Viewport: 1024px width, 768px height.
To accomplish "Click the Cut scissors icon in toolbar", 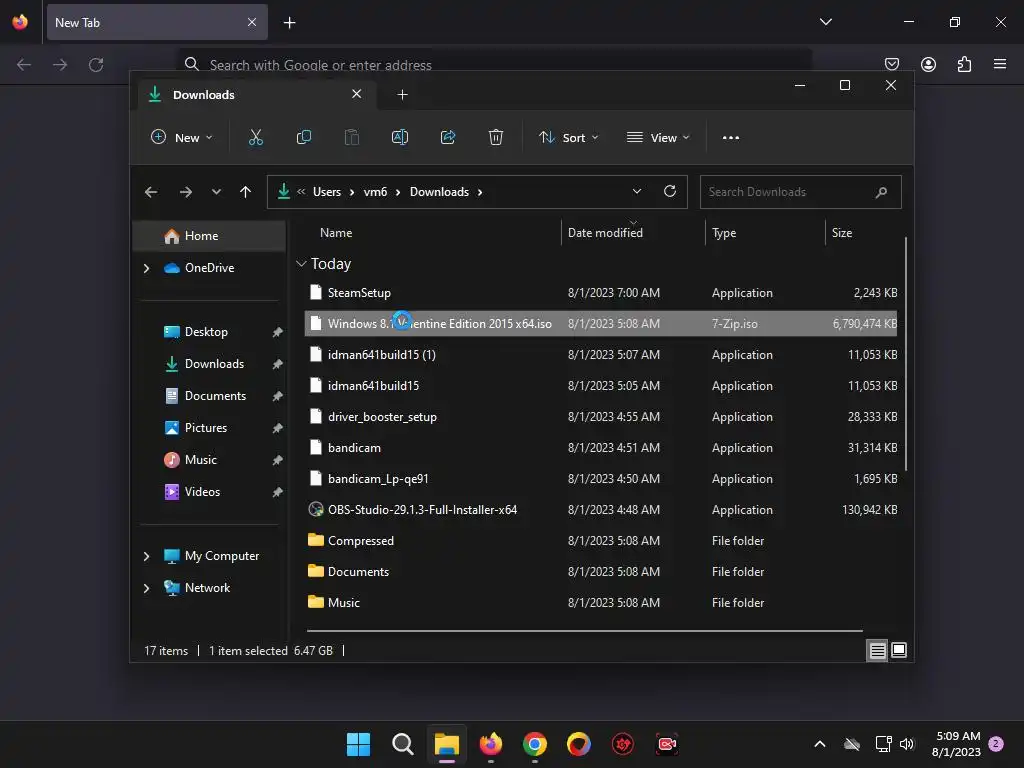I will click(x=255, y=137).
